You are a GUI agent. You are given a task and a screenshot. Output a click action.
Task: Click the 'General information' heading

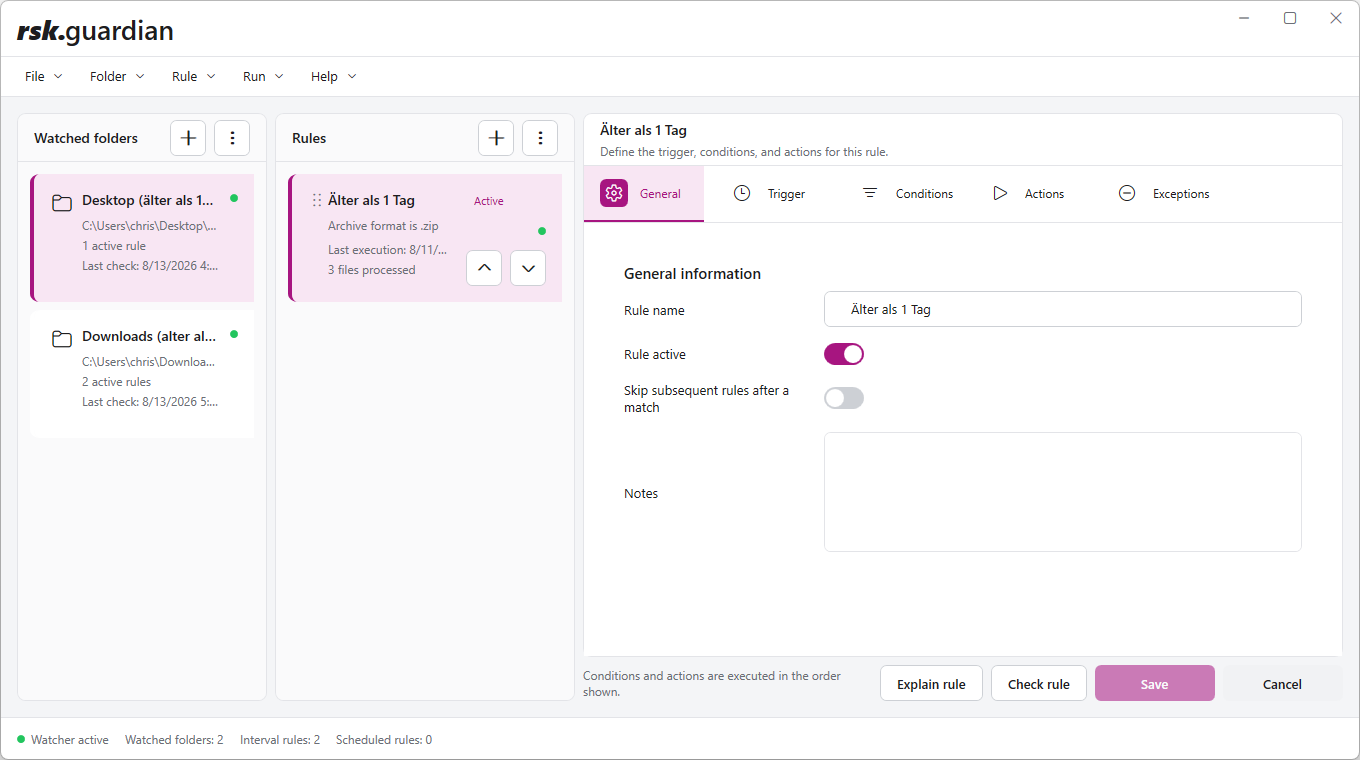692,274
